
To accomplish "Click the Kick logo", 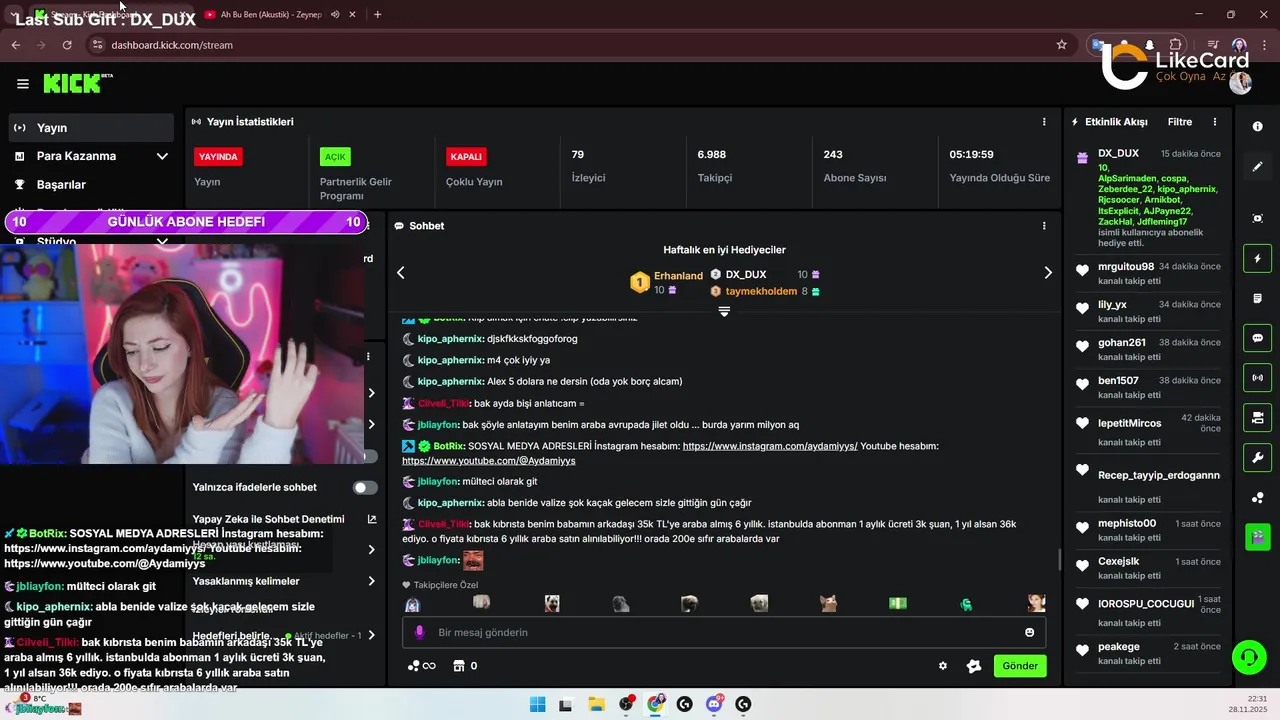I will pos(73,84).
